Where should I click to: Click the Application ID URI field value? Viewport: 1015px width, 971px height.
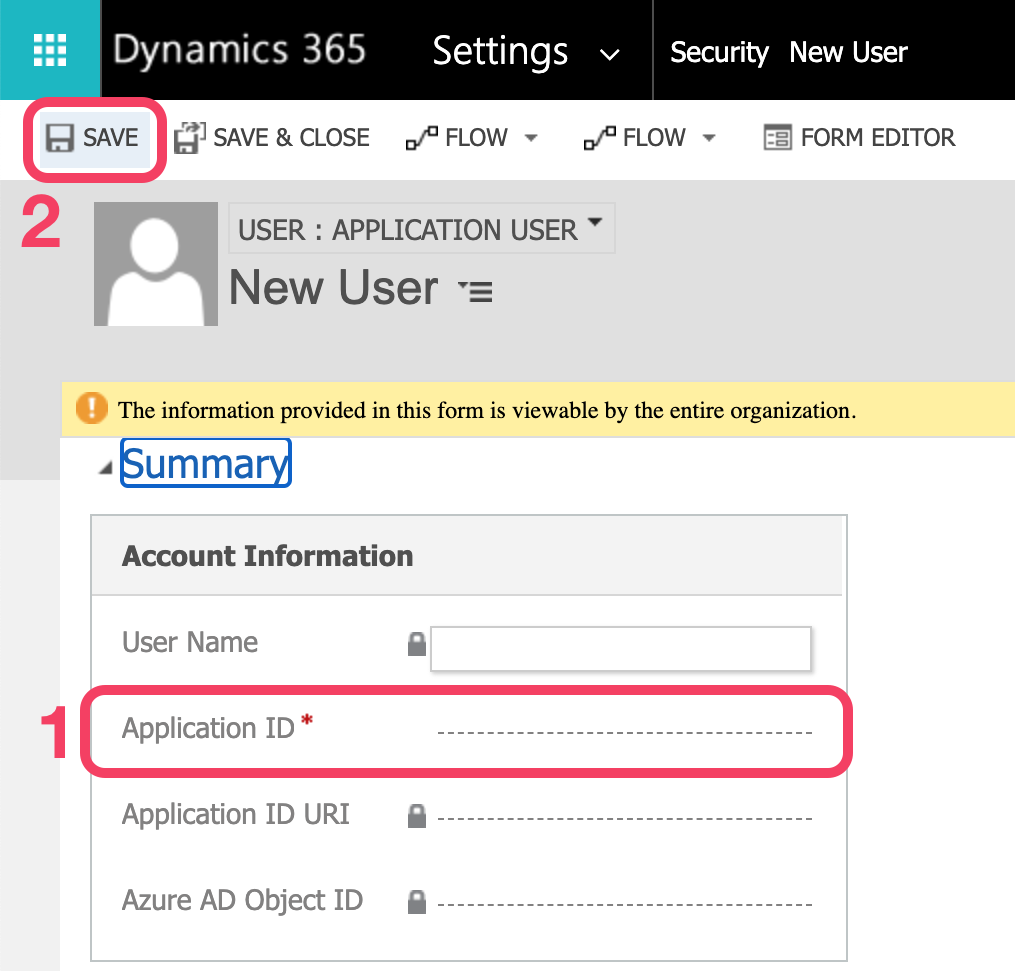(625, 818)
